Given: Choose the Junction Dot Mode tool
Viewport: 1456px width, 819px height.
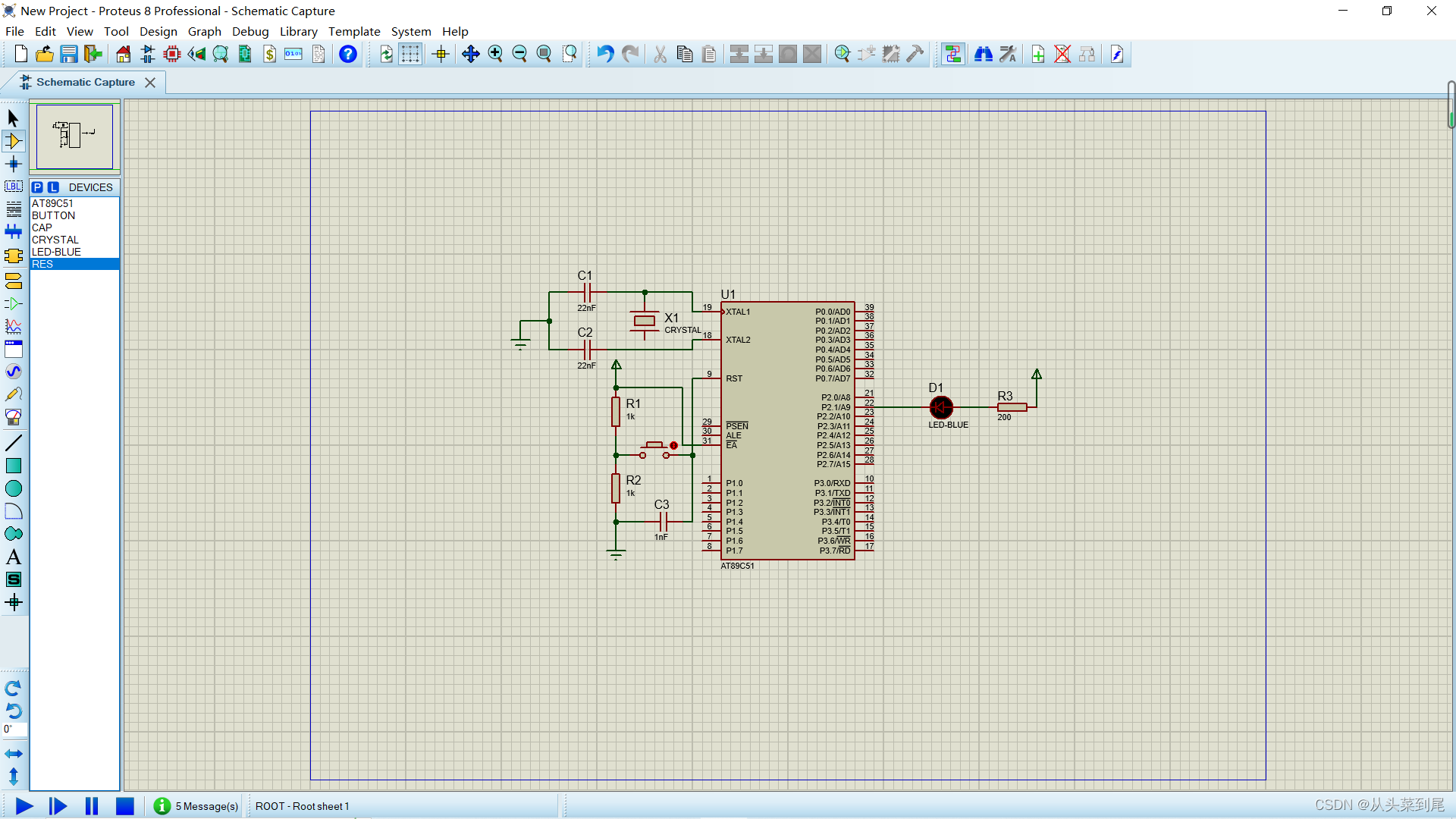Looking at the screenshot, I should coord(13,164).
